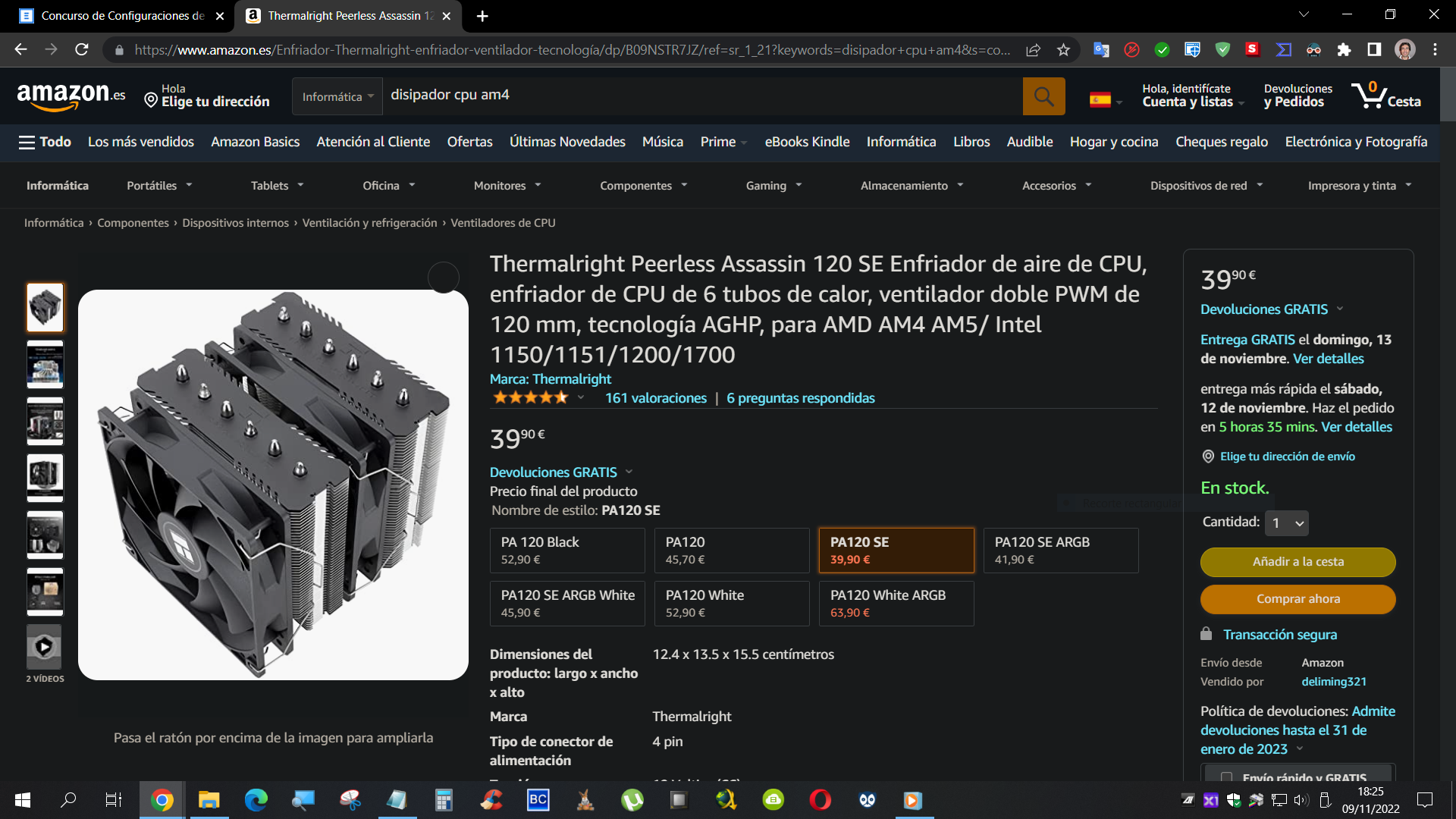Click the Spanish flag language selector

tap(1105, 99)
